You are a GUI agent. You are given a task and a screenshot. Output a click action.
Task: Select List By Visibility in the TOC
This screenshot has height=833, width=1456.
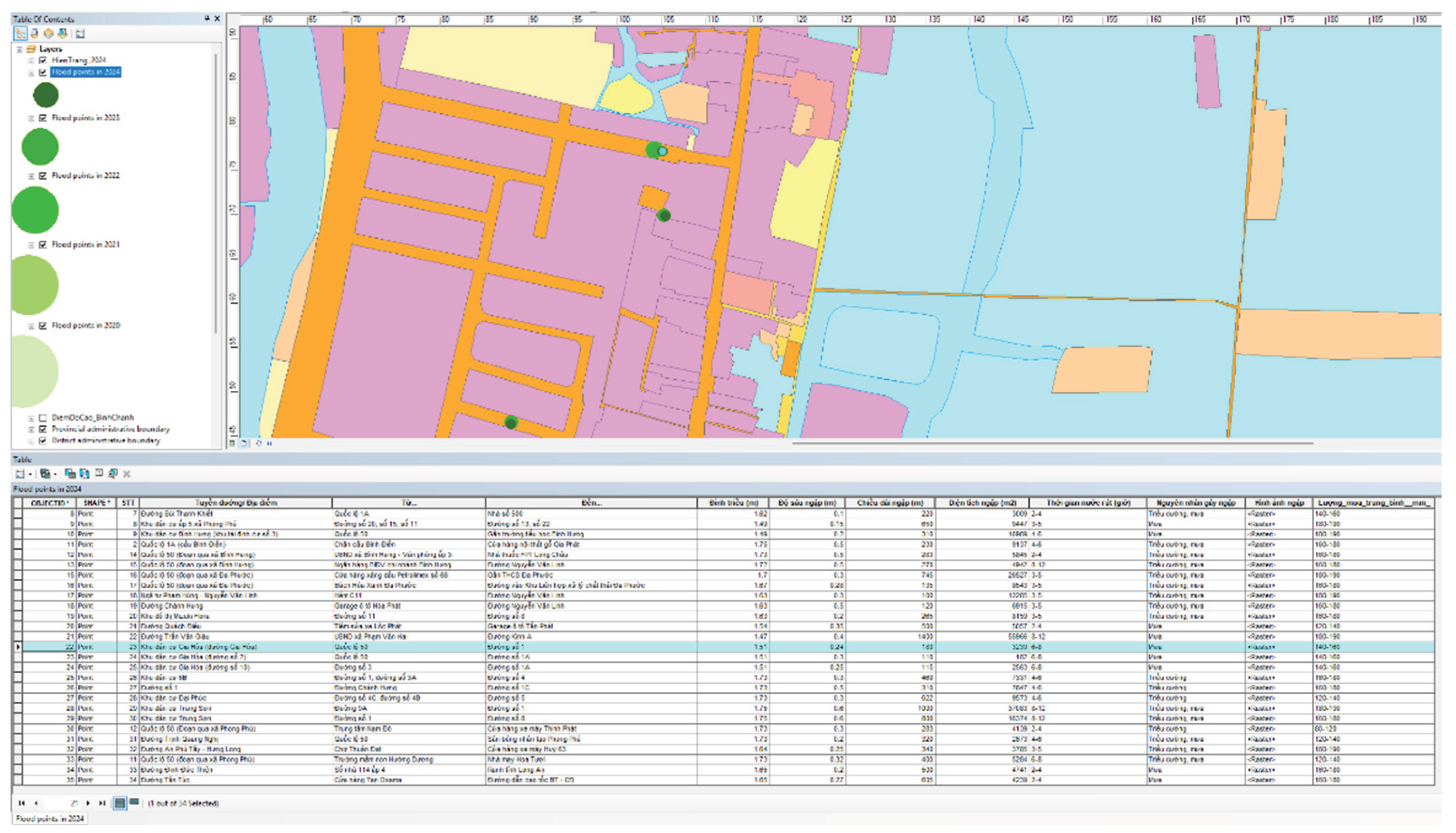(x=49, y=34)
